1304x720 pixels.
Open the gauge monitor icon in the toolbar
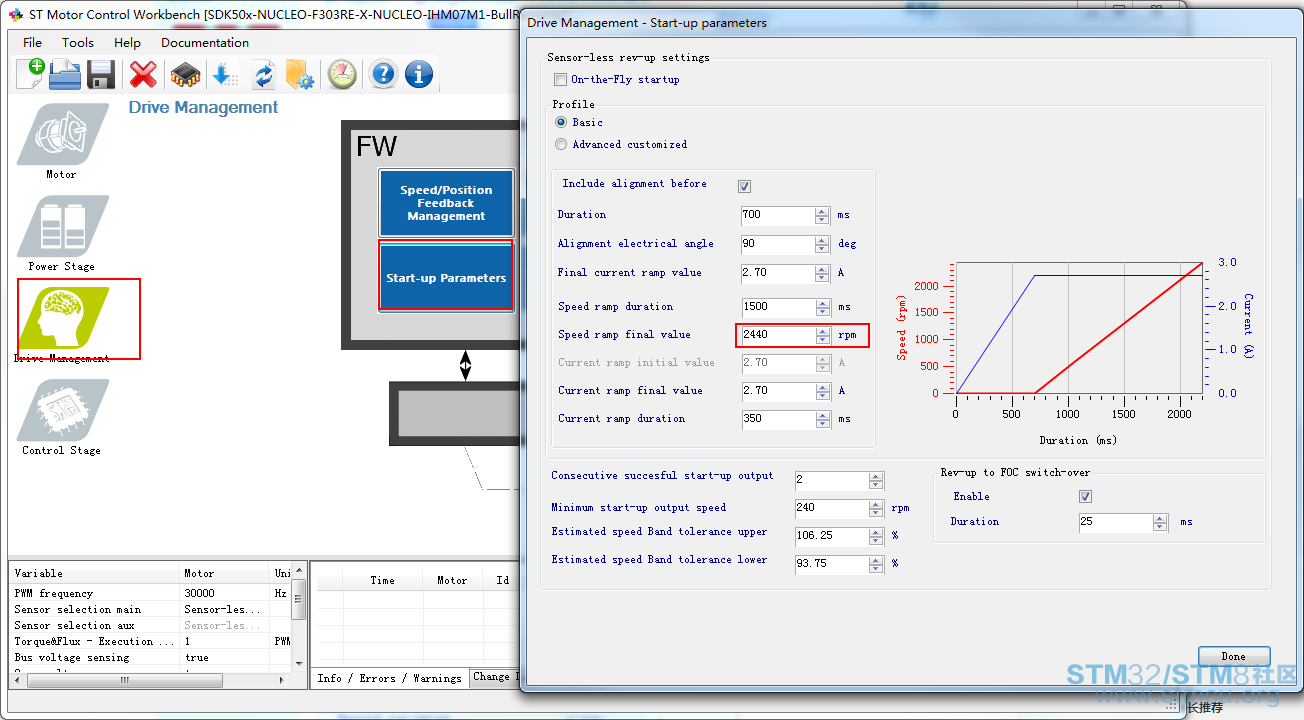pyautogui.click(x=342, y=74)
